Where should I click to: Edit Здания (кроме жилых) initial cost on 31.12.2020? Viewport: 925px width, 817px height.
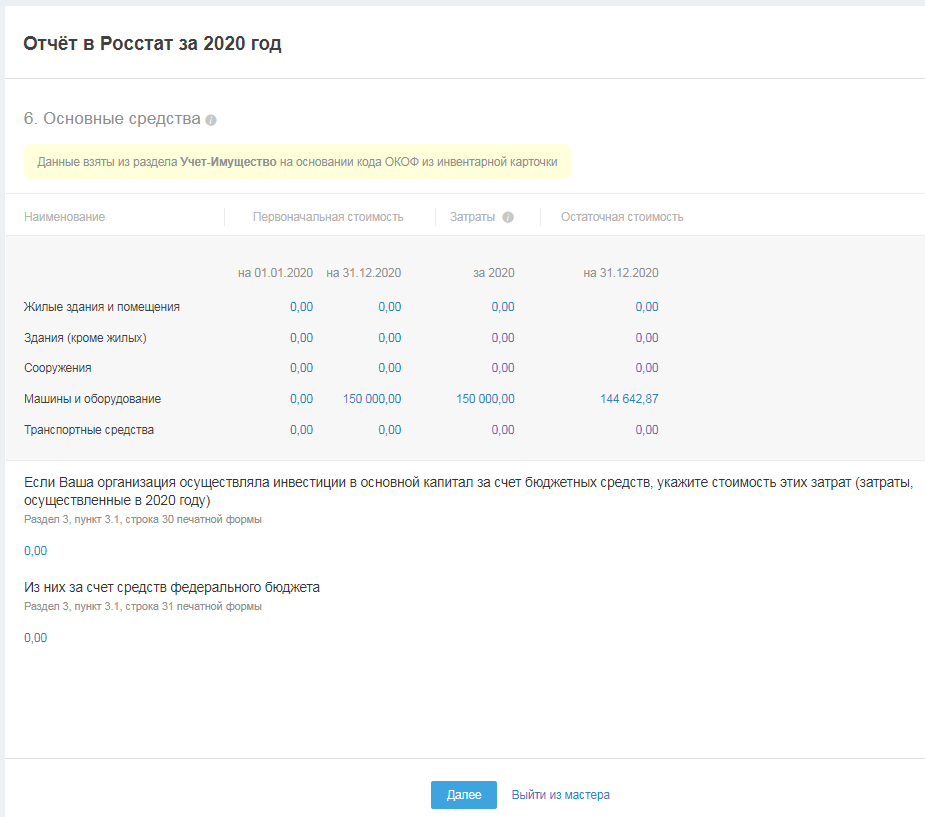pyautogui.click(x=389, y=338)
